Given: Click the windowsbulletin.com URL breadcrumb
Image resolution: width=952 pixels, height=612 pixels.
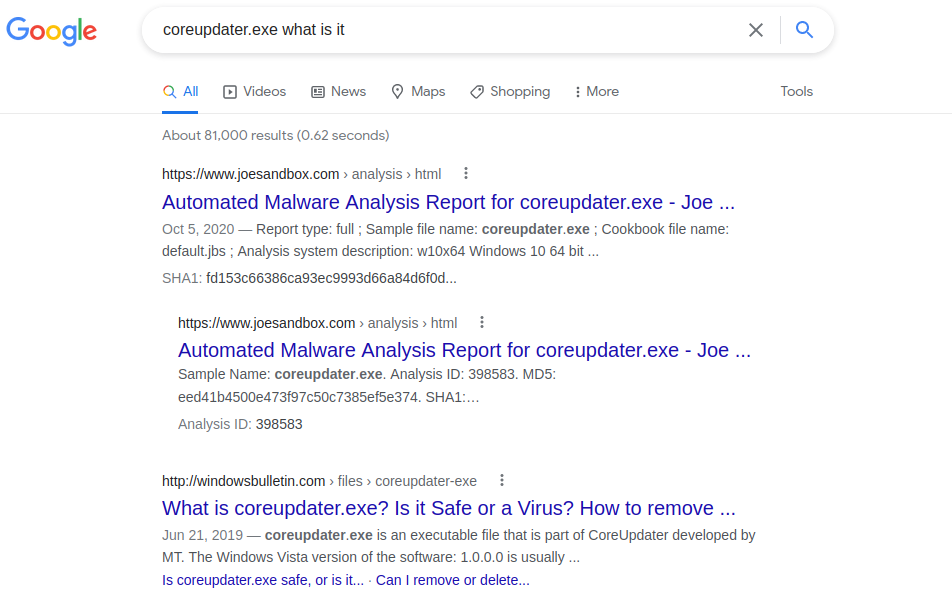Looking at the screenshot, I should pos(319,481).
